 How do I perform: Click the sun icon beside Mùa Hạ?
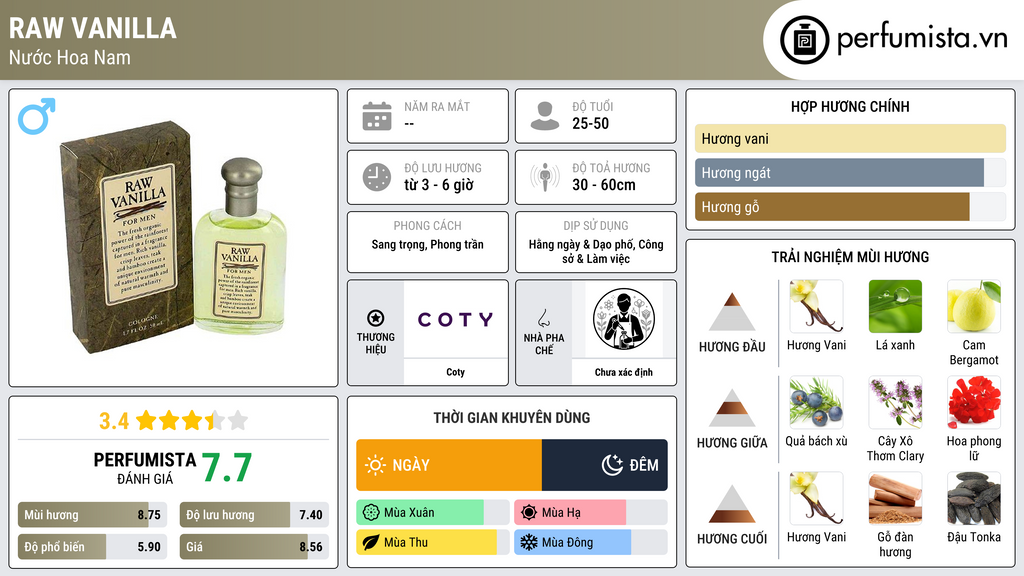[x=529, y=513]
